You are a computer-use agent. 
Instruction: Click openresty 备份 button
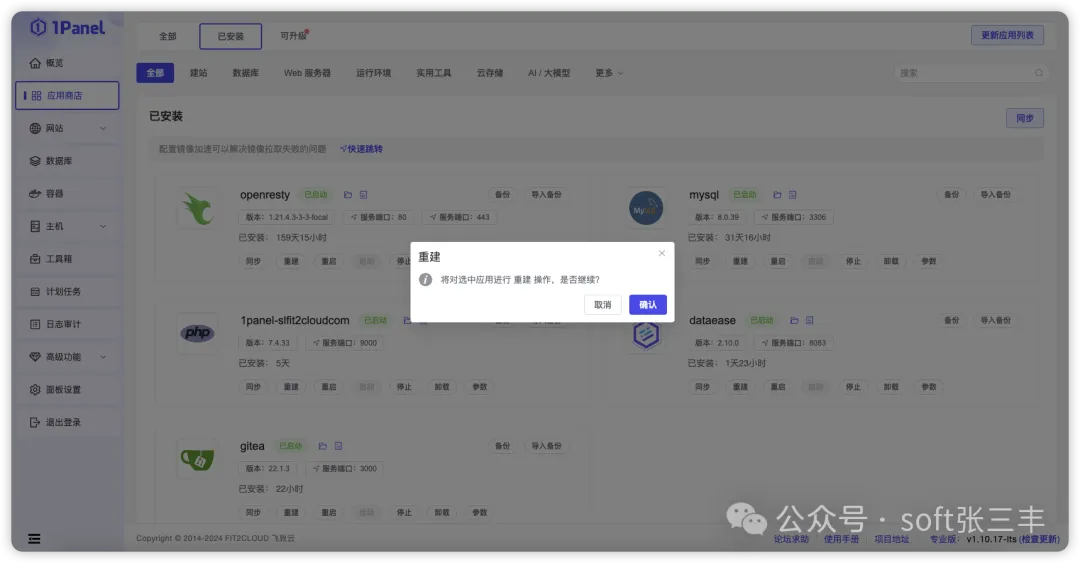click(x=503, y=195)
